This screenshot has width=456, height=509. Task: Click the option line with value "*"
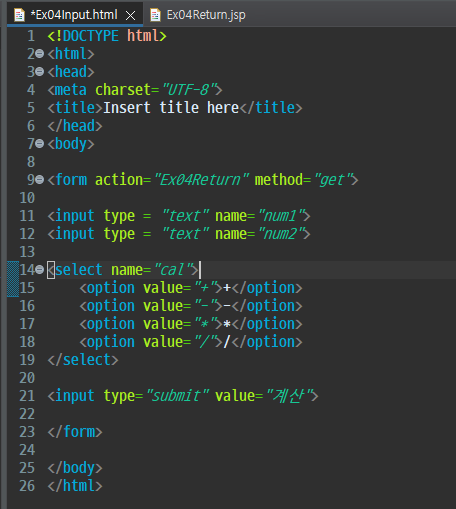[191, 324]
